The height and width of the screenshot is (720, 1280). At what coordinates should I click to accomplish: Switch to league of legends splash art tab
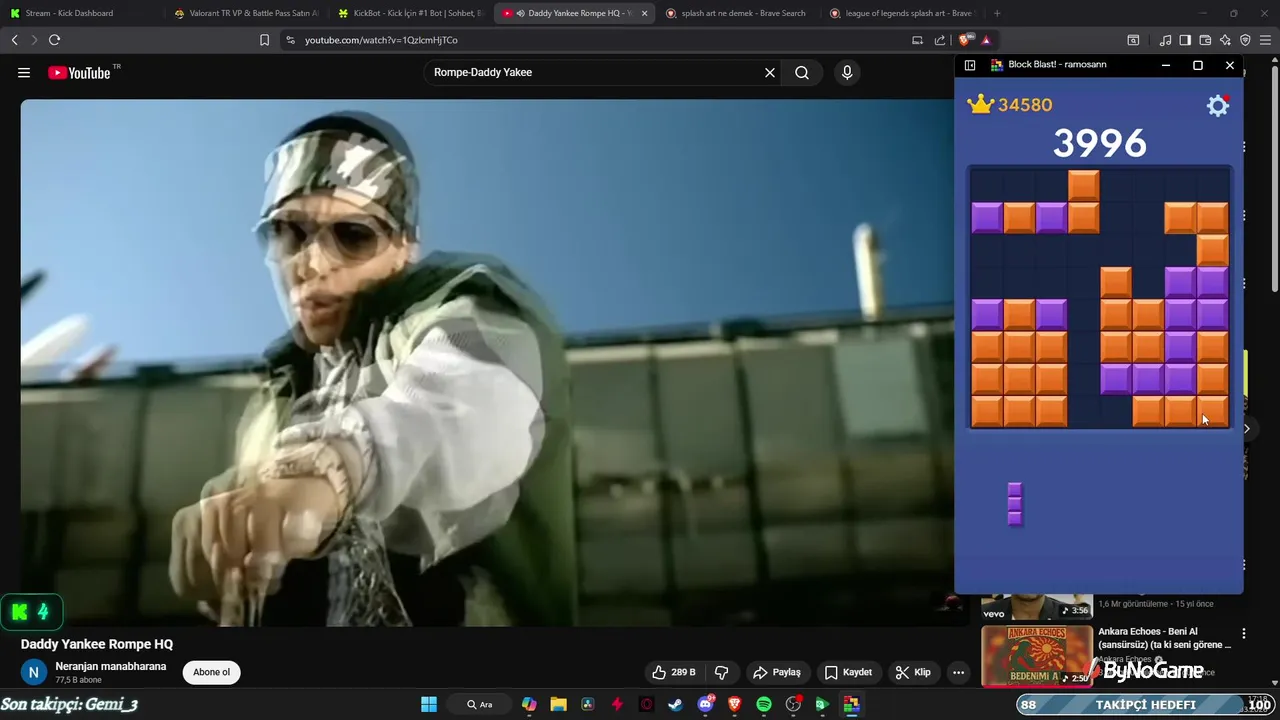902,13
